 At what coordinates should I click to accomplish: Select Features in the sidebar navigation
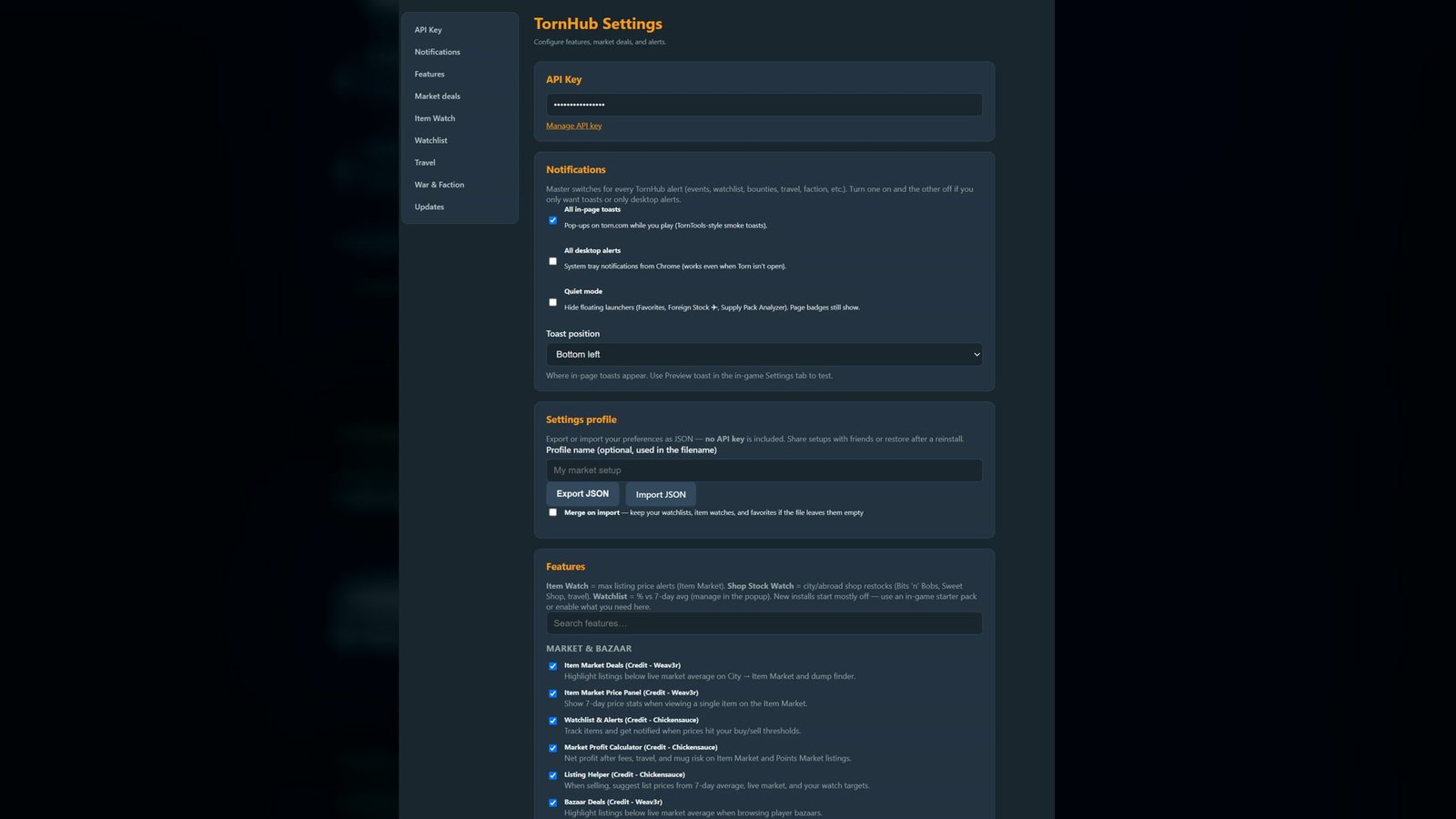pyautogui.click(x=430, y=74)
